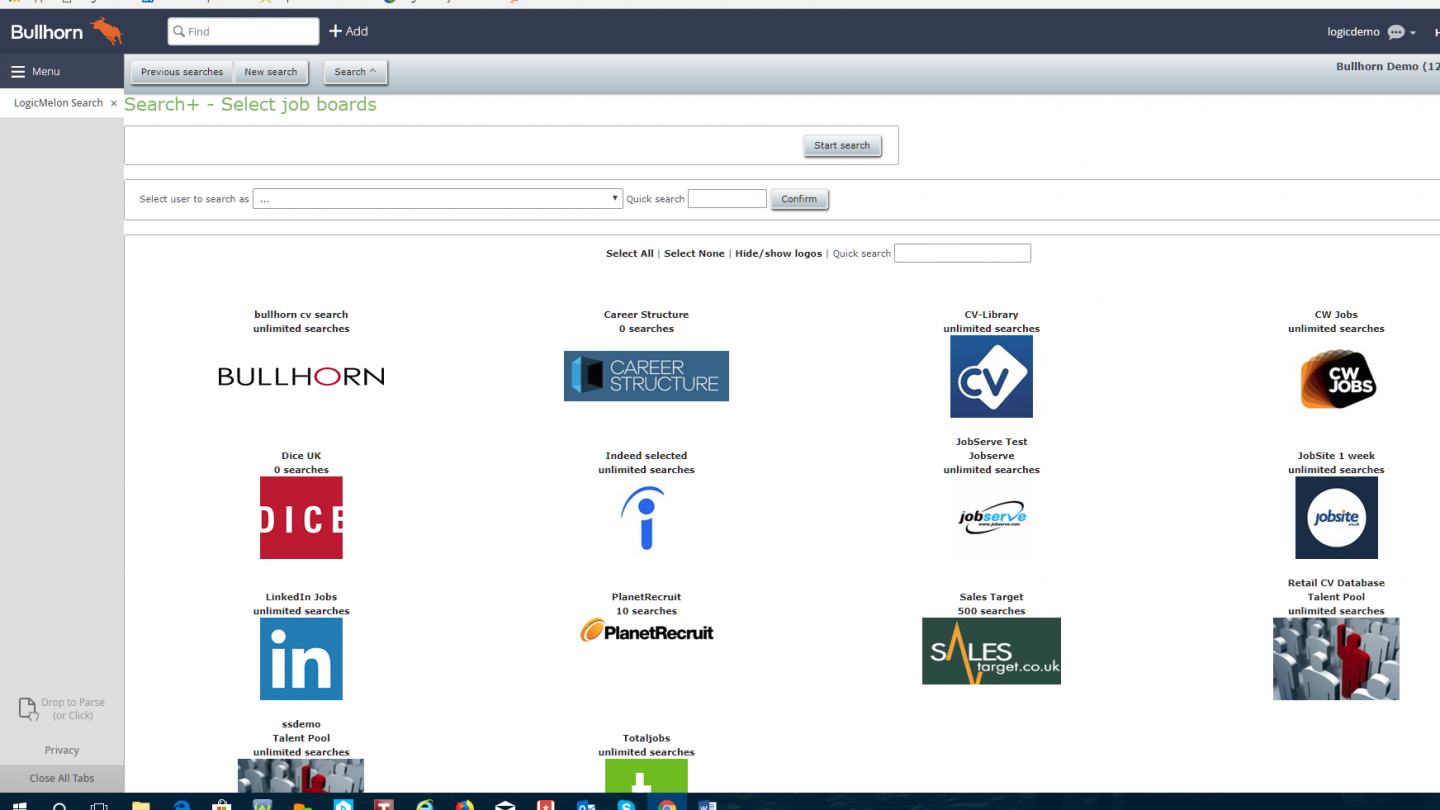Click the 'ssdemo' label
The image size is (1440, 810).
click(301, 724)
